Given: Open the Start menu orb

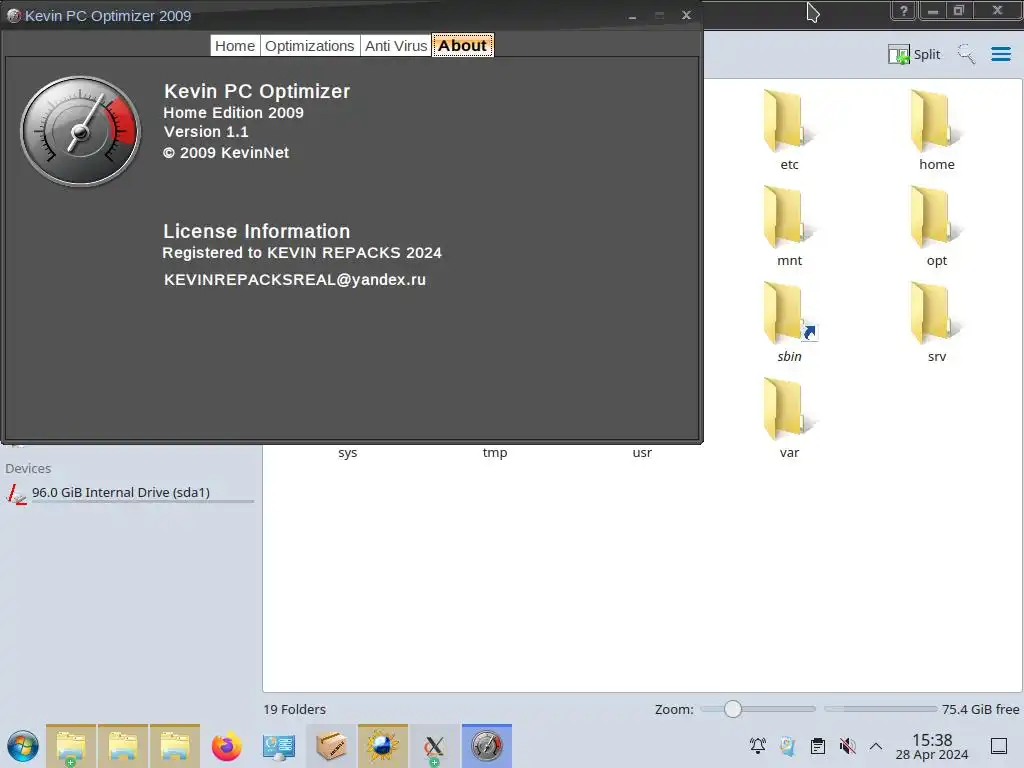Looking at the screenshot, I should [x=23, y=746].
